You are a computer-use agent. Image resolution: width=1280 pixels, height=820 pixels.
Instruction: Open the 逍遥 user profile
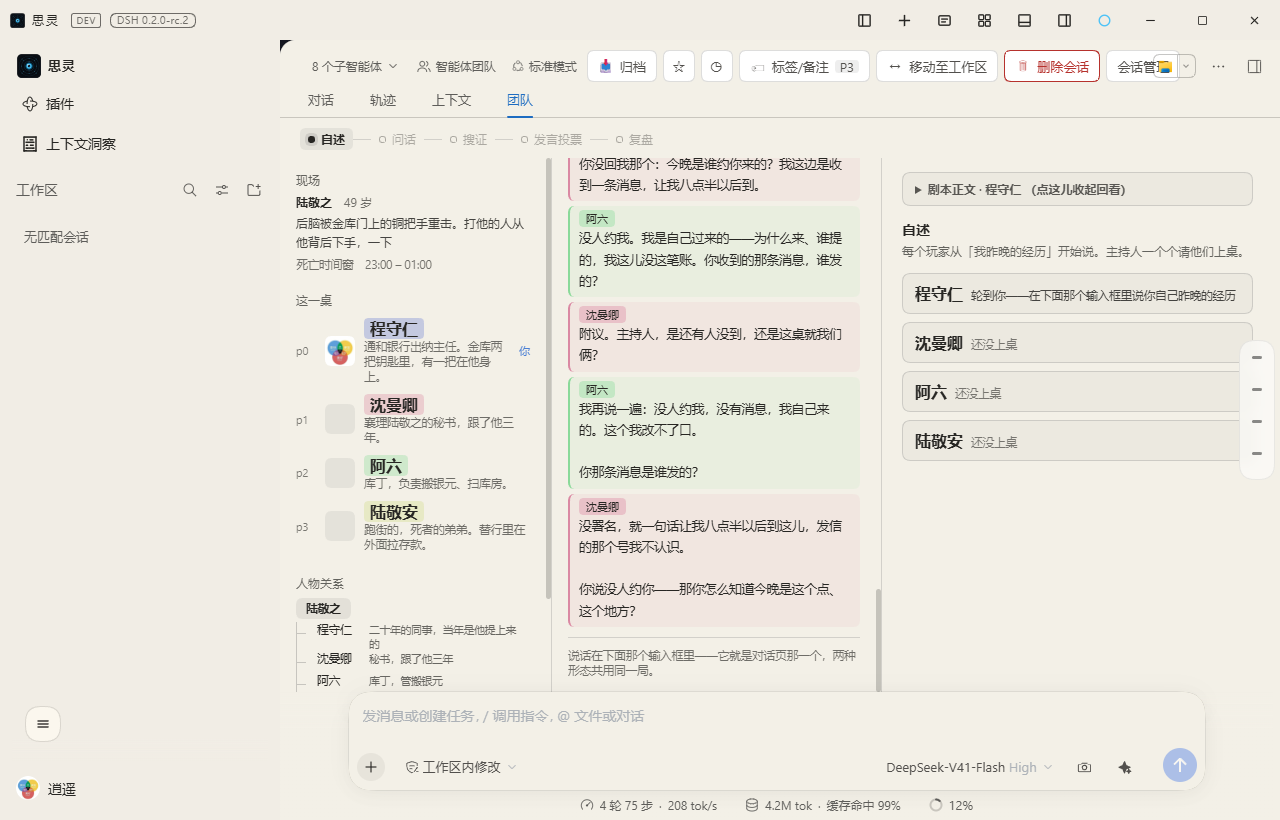(48, 789)
